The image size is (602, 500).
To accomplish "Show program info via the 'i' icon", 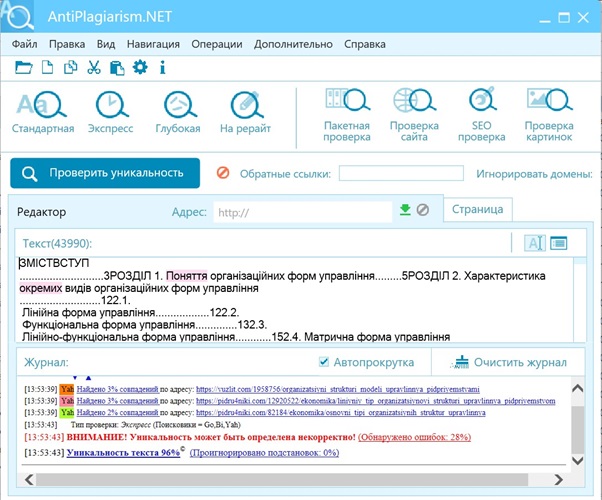I will (x=162, y=68).
